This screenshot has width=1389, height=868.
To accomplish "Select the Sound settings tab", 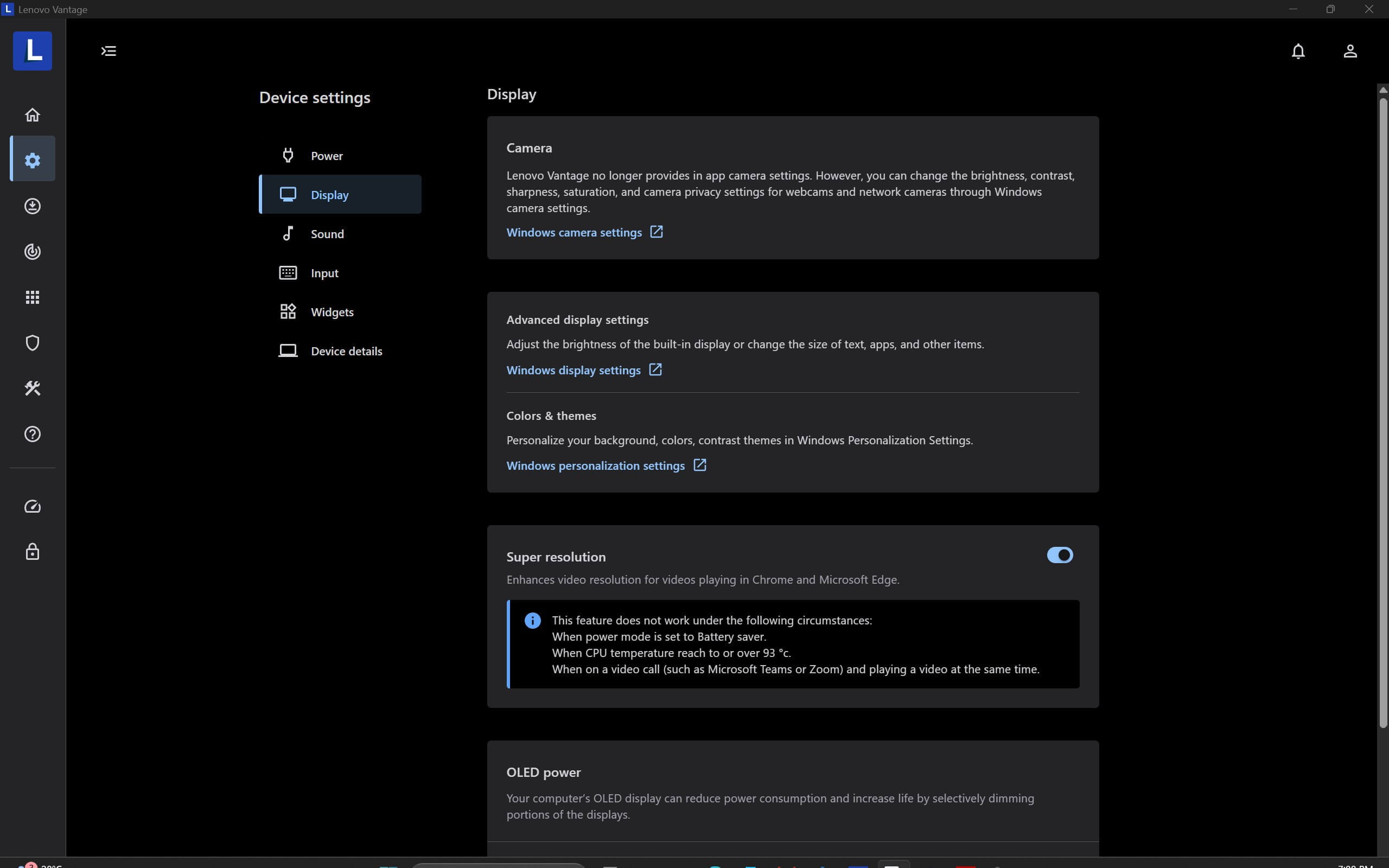I will tap(327, 234).
